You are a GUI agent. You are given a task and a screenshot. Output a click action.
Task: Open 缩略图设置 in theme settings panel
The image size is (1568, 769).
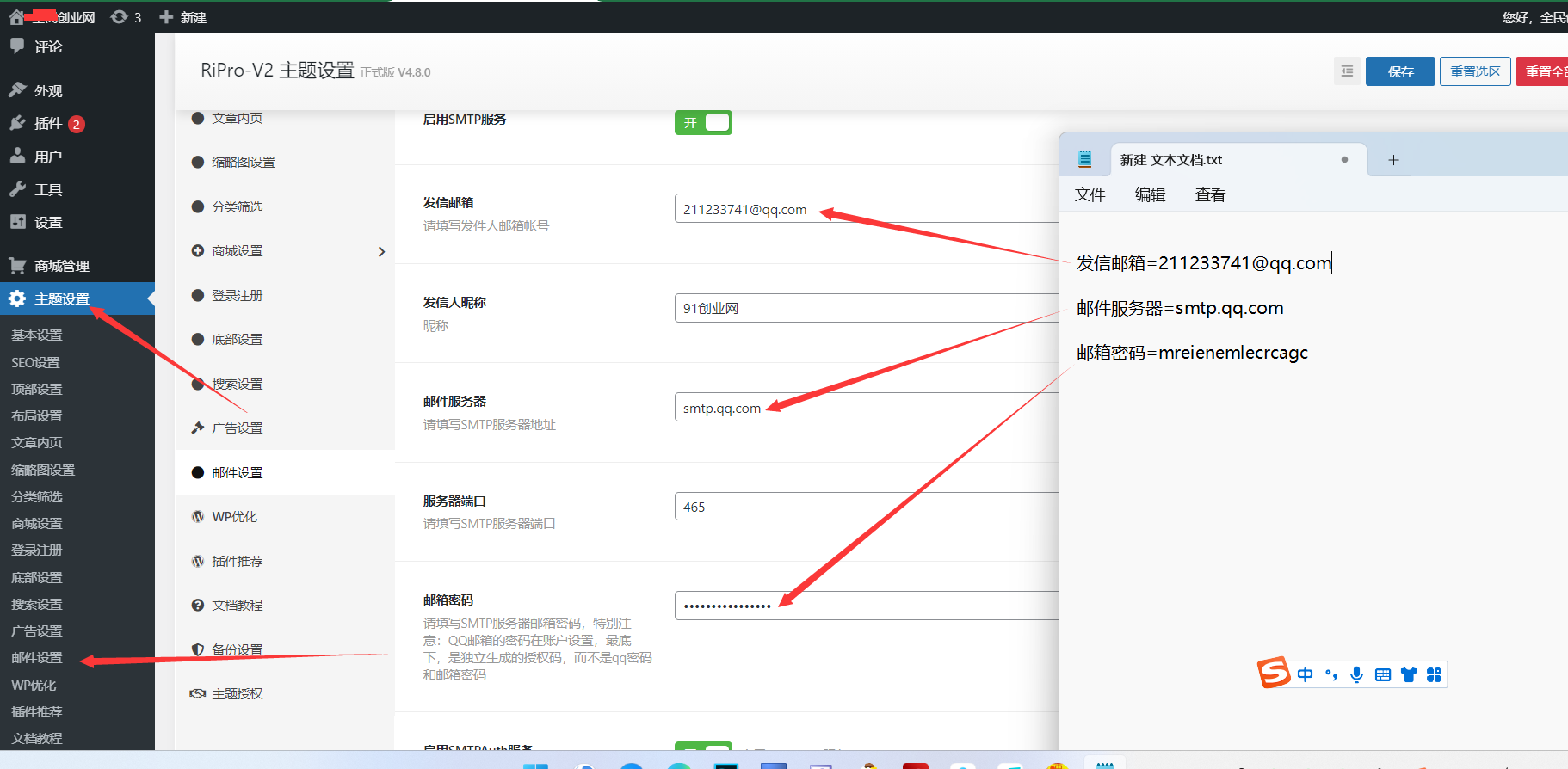[244, 162]
